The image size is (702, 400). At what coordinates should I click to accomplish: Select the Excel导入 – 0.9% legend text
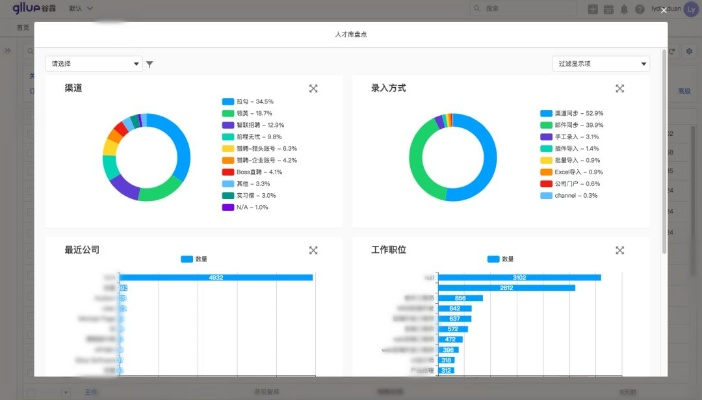click(579, 172)
